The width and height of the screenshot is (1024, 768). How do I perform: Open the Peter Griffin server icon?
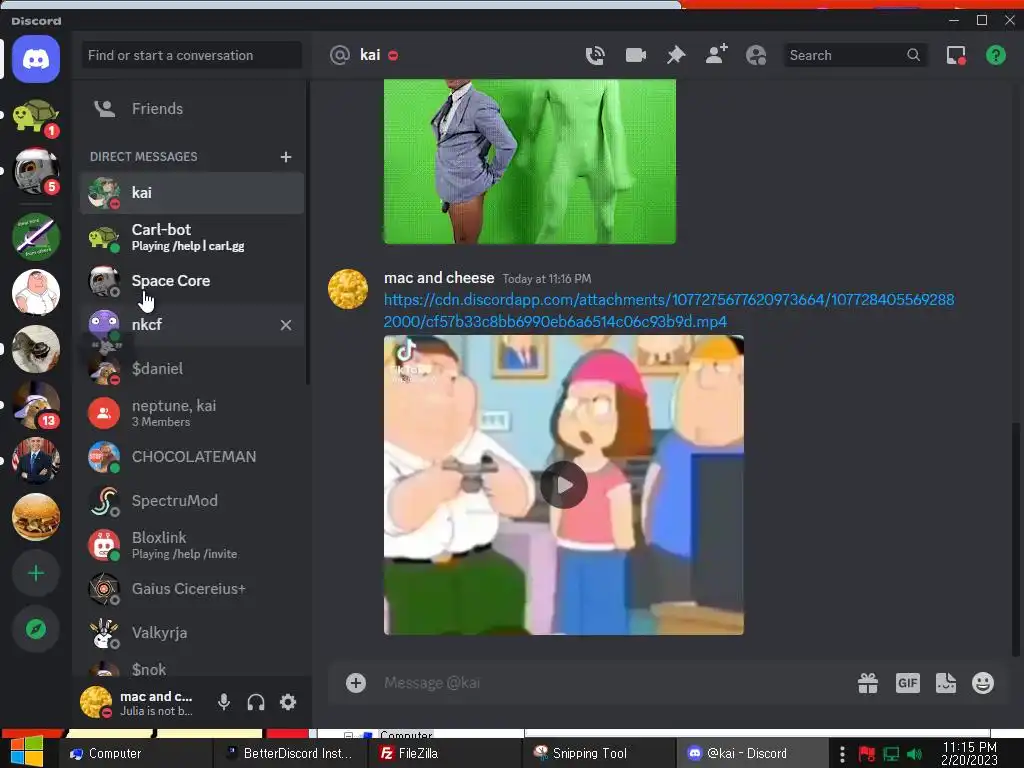pyautogui.click(x=36, y=292)
